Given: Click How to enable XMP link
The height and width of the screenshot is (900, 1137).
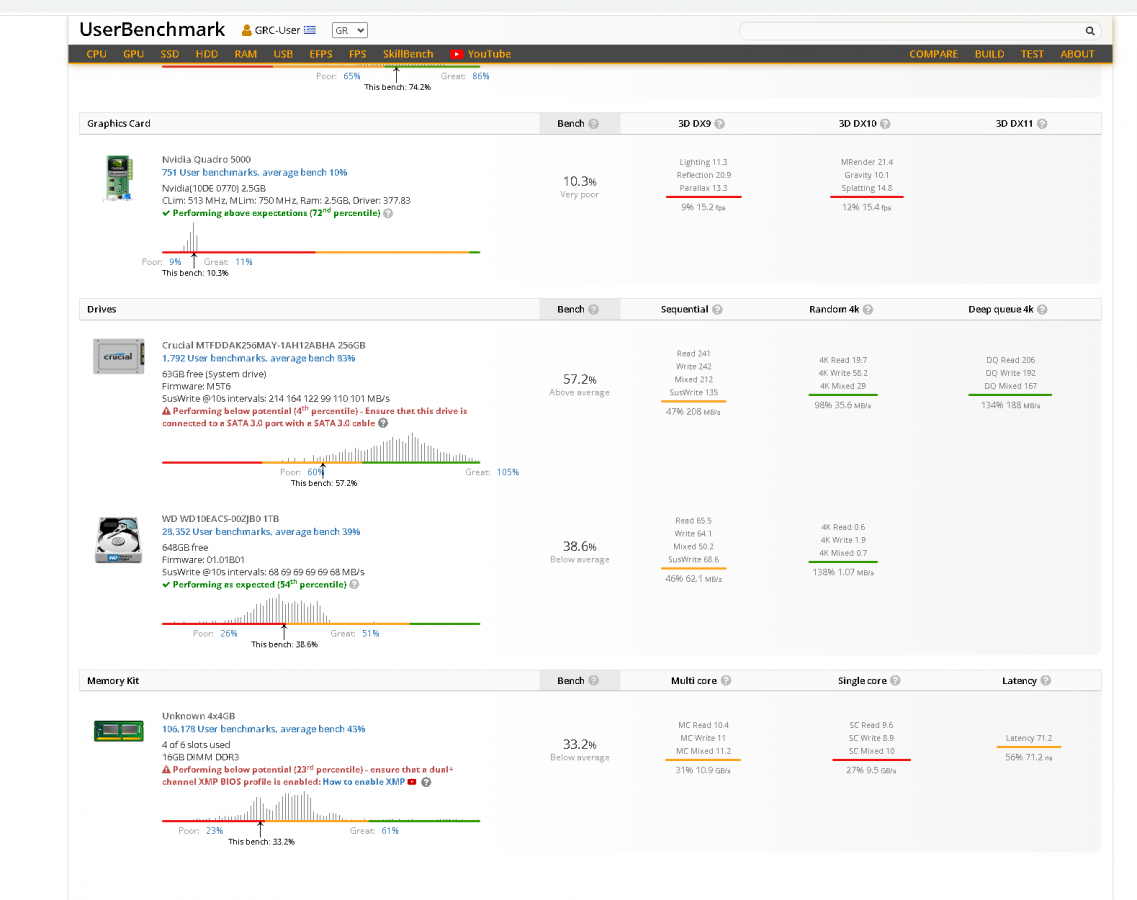Looking at the screenshot, I should [x=363, y=782].
